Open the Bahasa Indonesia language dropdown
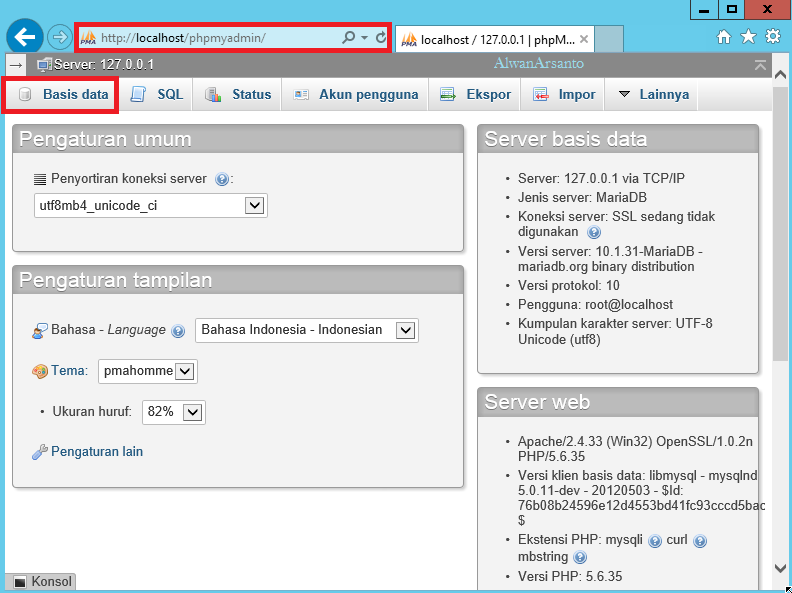The height and width of the screenshot is (593, 792). [x=307, y=330]
